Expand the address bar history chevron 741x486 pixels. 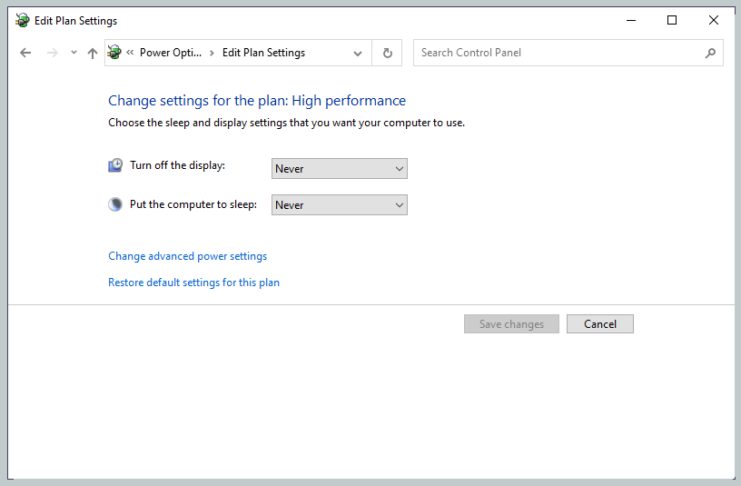tap(358, 53)
